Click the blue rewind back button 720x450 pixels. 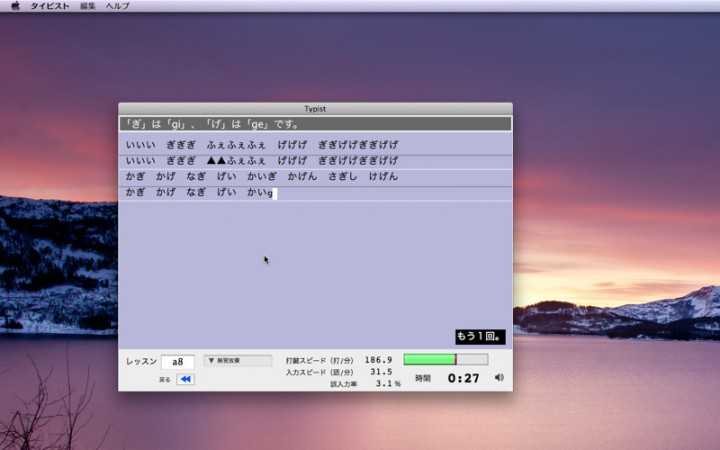click(186, 379)
